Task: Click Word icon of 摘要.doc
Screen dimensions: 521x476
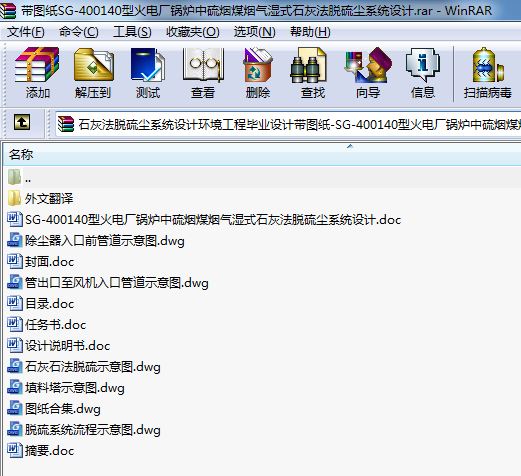Action: (15, 450)
